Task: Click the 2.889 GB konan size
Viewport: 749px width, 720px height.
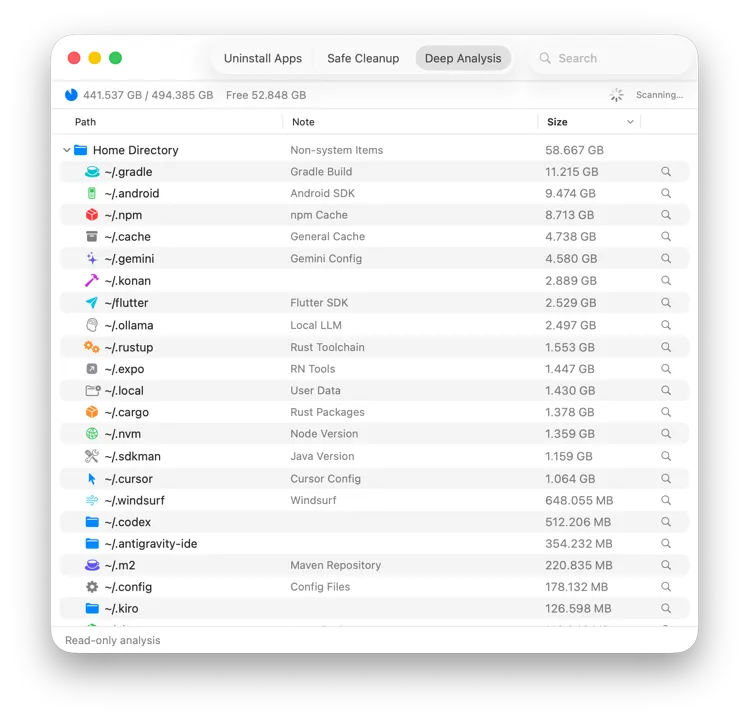Action: tap(571, 280)
